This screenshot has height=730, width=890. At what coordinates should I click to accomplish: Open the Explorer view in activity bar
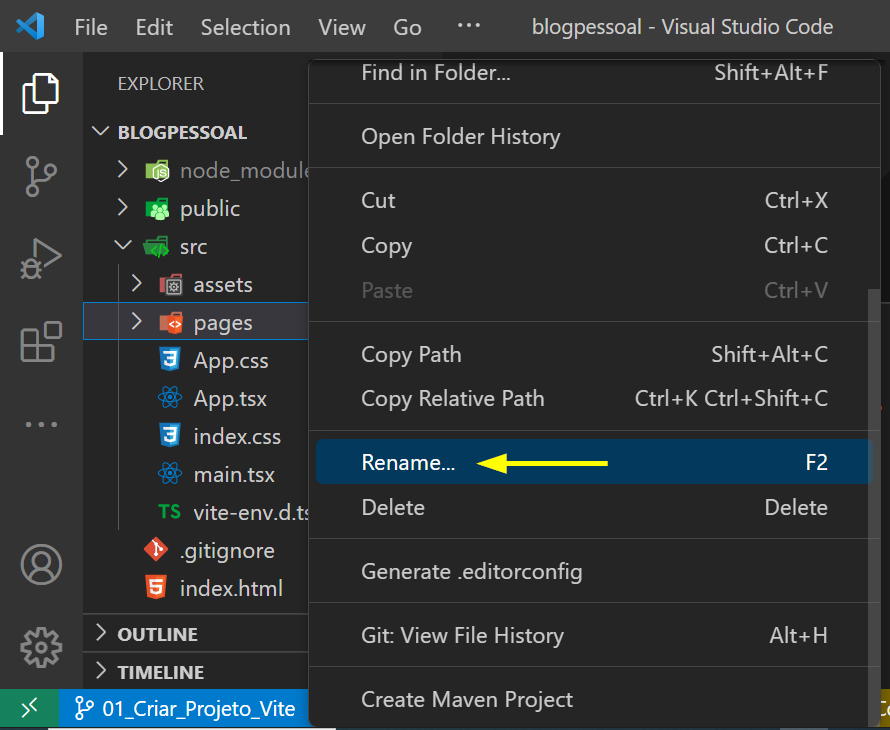pyautogui.click(x=41, y=94)
